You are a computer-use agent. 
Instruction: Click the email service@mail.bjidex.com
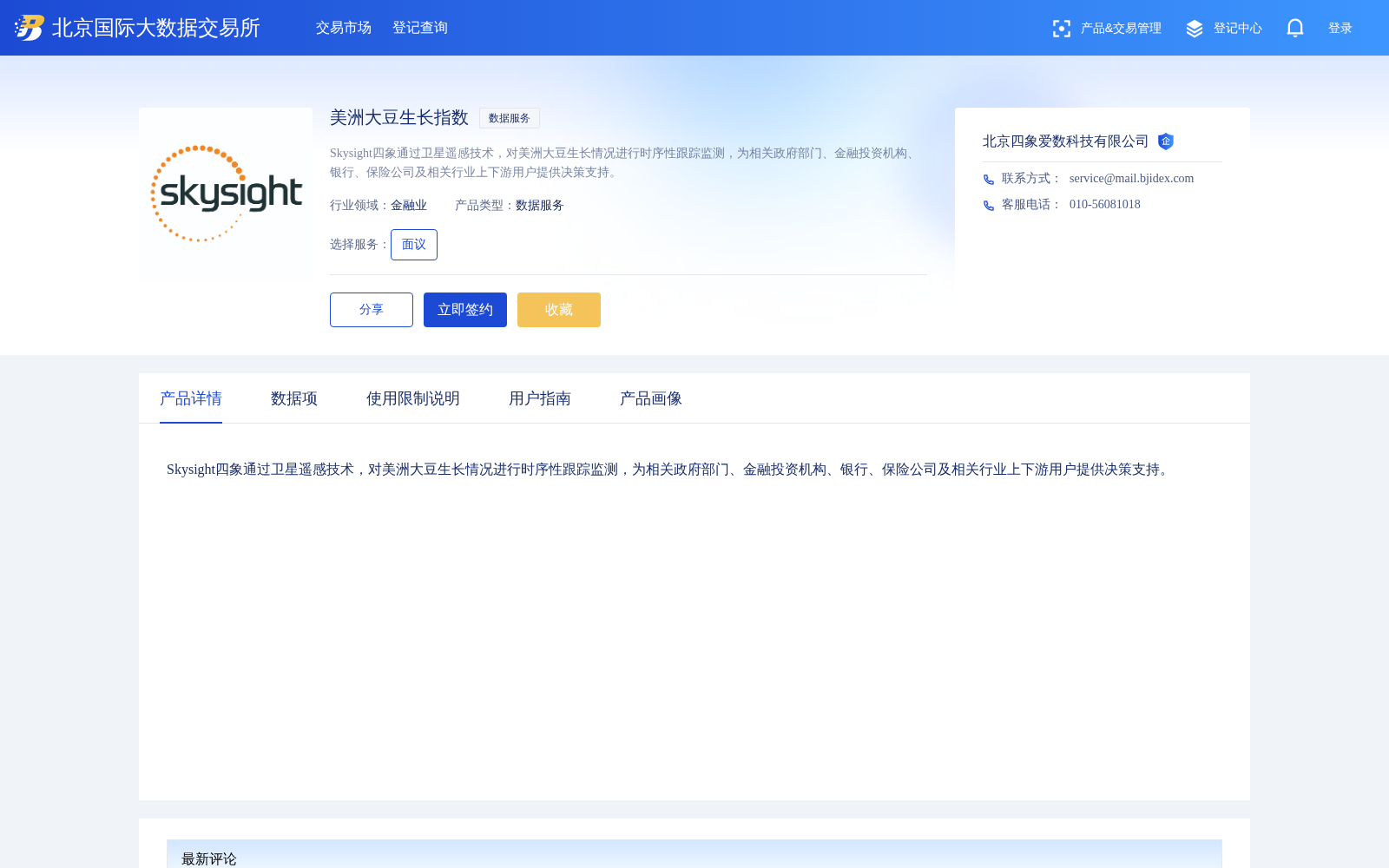click(x=1131, y=178)
